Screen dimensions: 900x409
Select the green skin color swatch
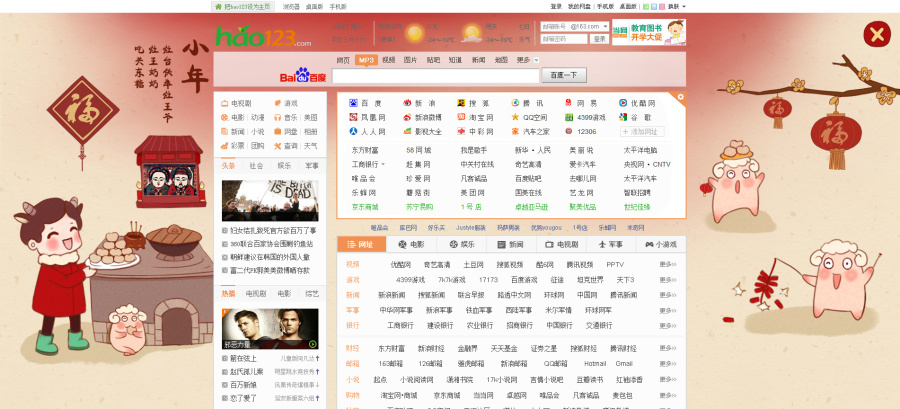coord(646,7)
